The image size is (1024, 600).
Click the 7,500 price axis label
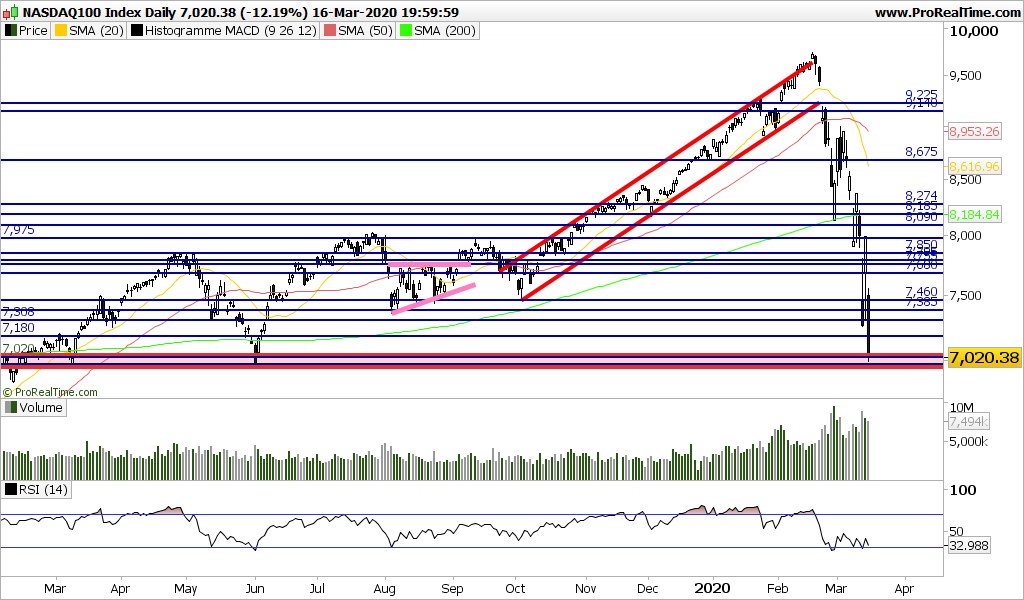[x=966, y=296]
